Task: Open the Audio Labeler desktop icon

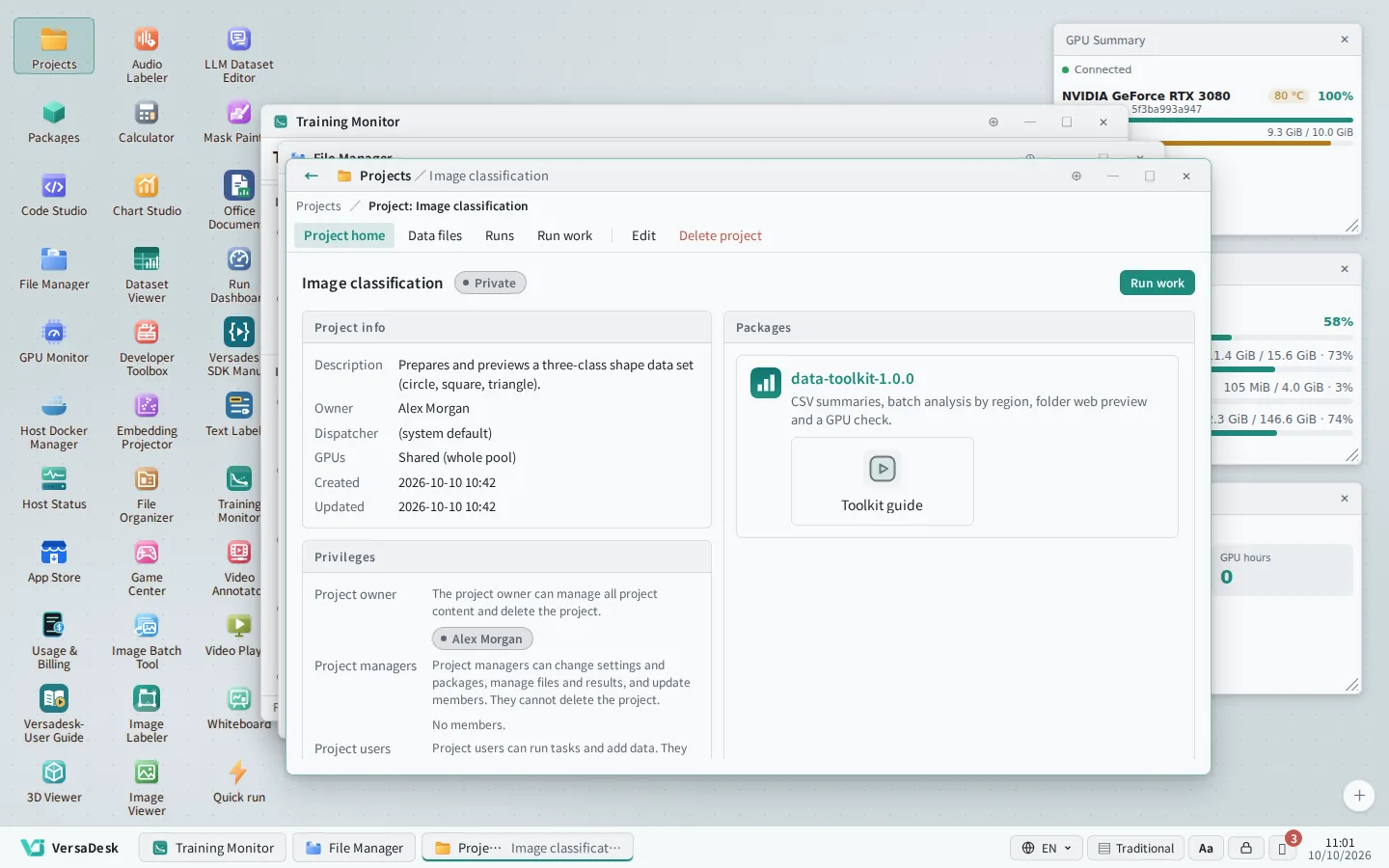Action: (147, 55)
